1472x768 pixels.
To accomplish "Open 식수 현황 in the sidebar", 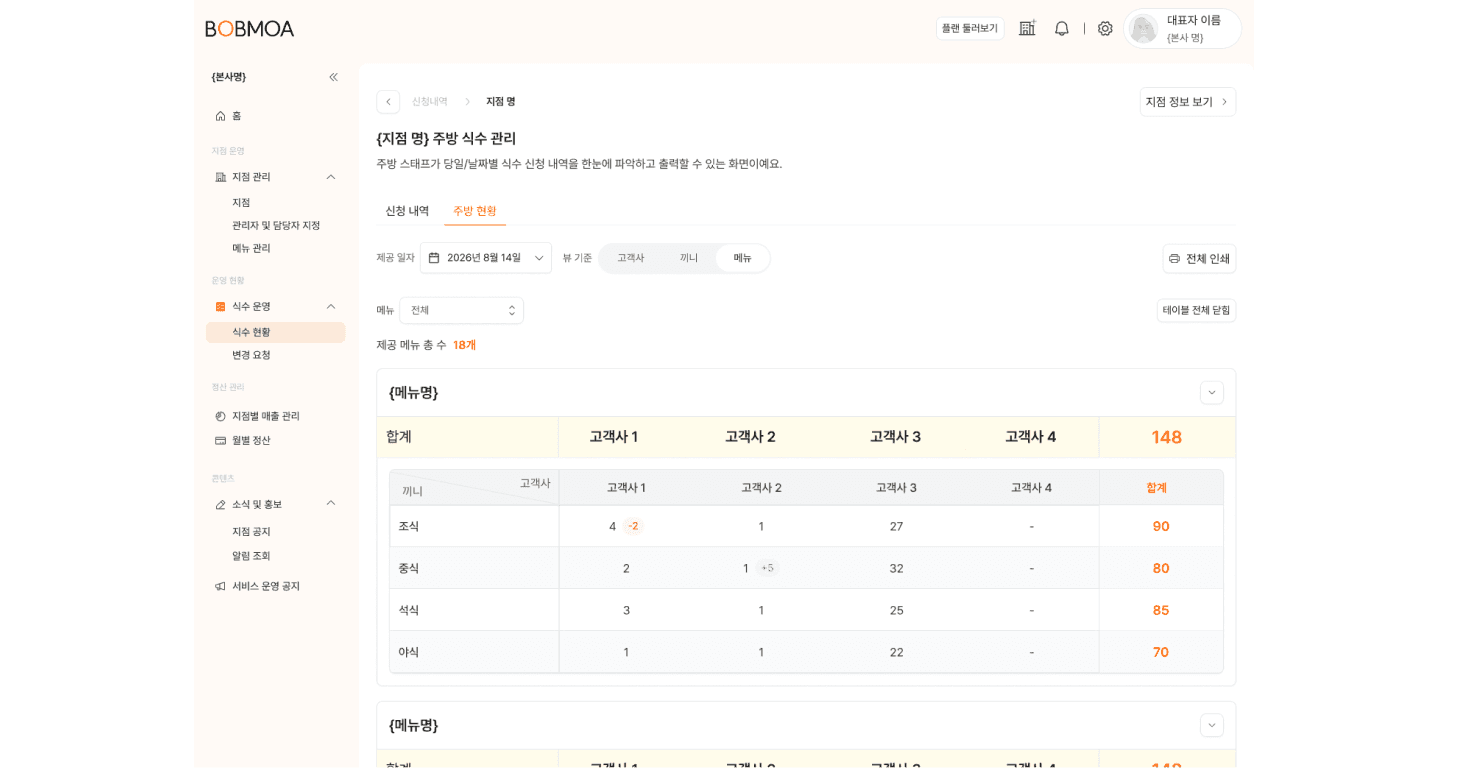I will click(275, 332).
